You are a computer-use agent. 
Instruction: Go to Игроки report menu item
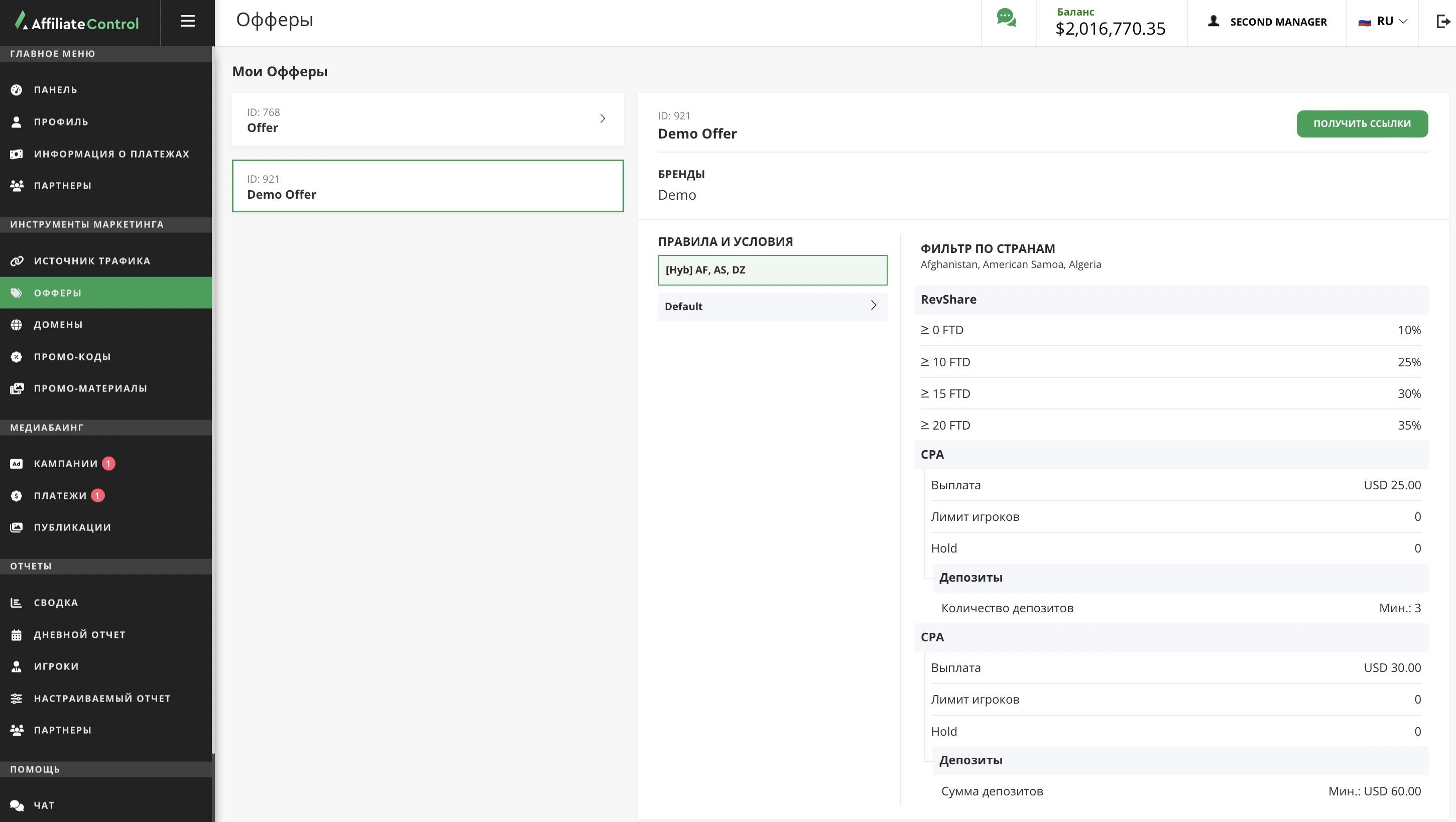[56, 666]
